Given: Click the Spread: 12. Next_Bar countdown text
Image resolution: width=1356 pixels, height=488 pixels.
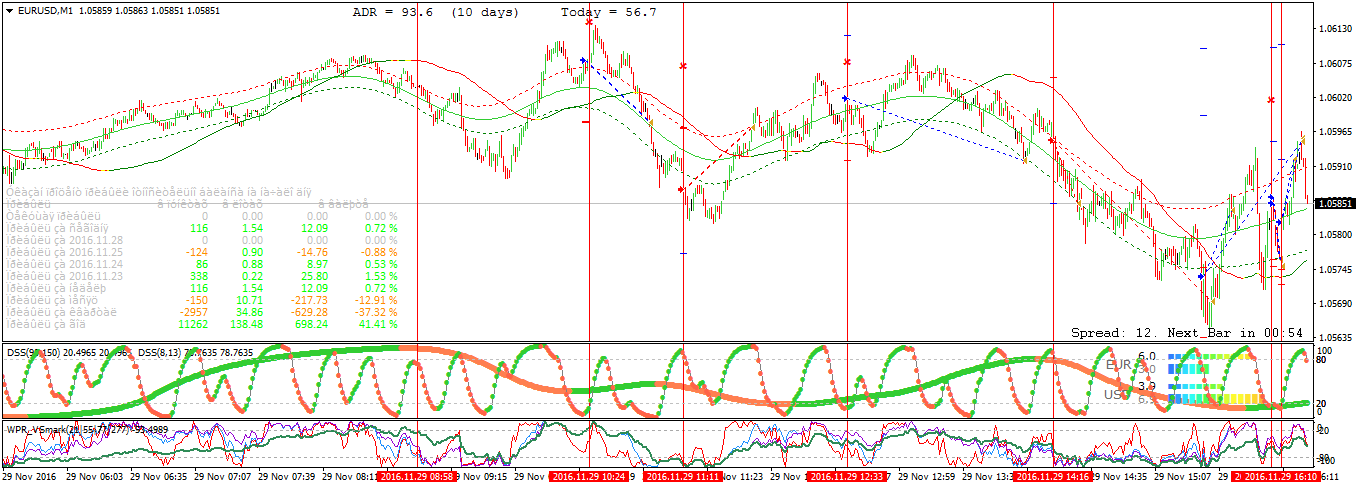Looking at the screenshot, I should 1187,332.
